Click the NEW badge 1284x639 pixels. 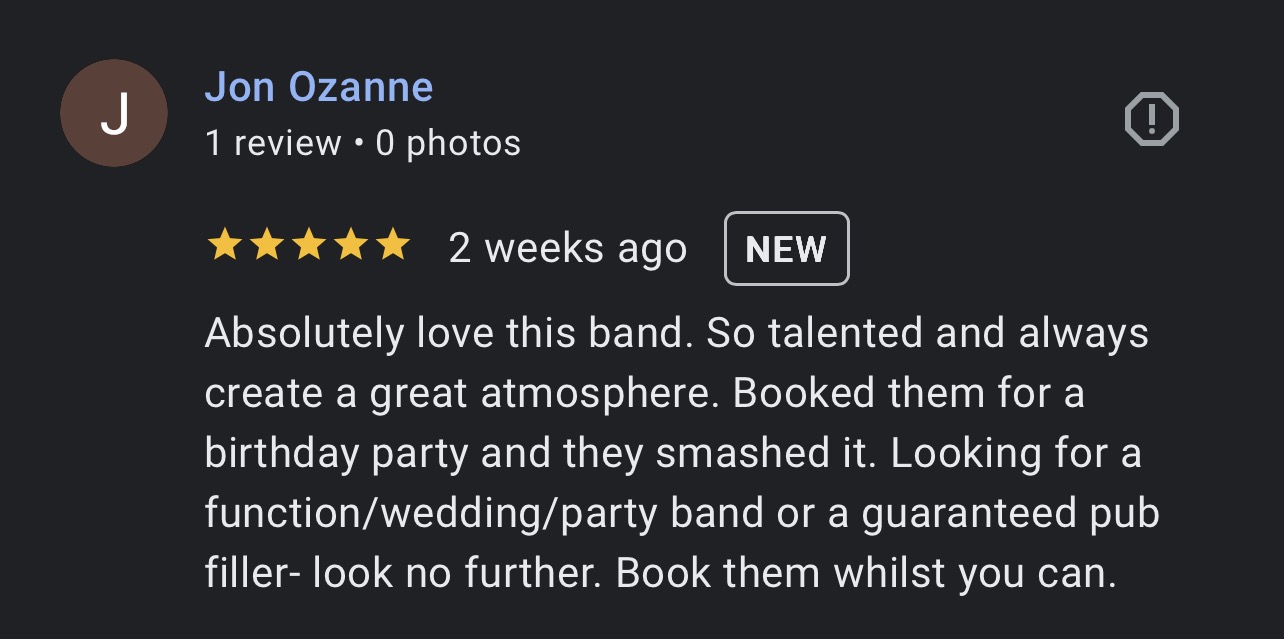point(786,249)
